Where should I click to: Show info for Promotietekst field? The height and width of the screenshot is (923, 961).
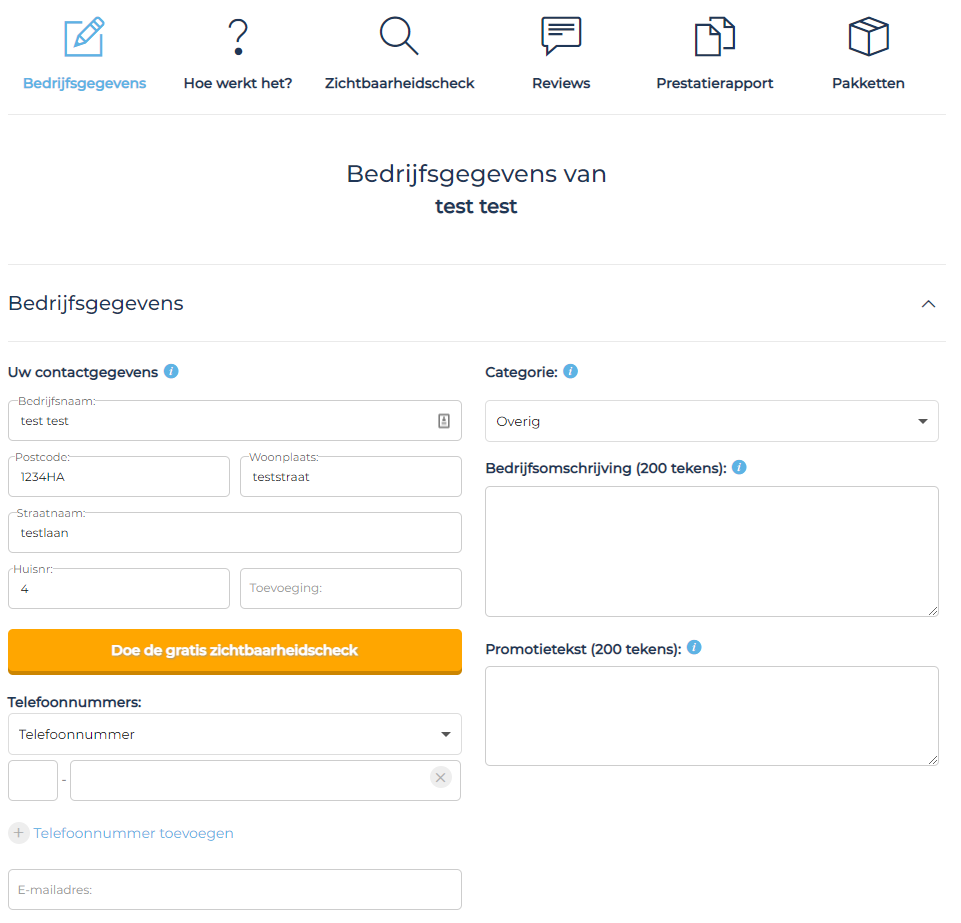click(x=694, y=648)
